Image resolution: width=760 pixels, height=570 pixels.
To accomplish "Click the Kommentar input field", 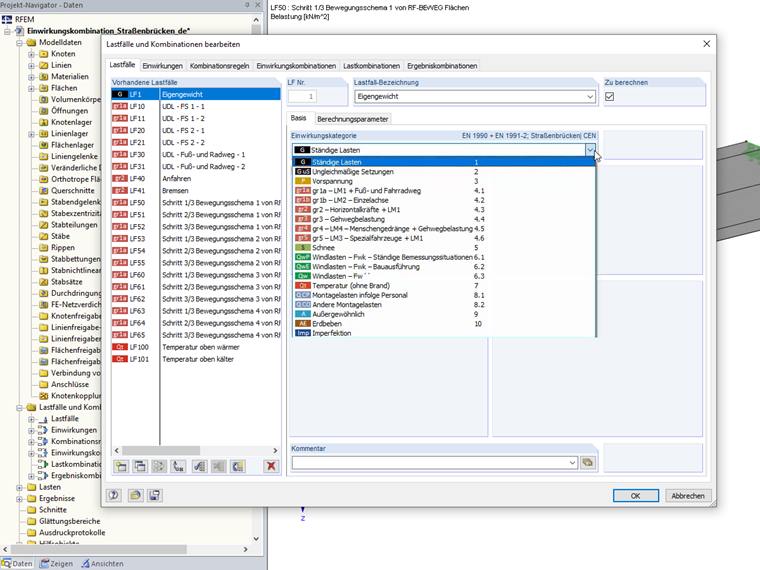I will point(429,462).
